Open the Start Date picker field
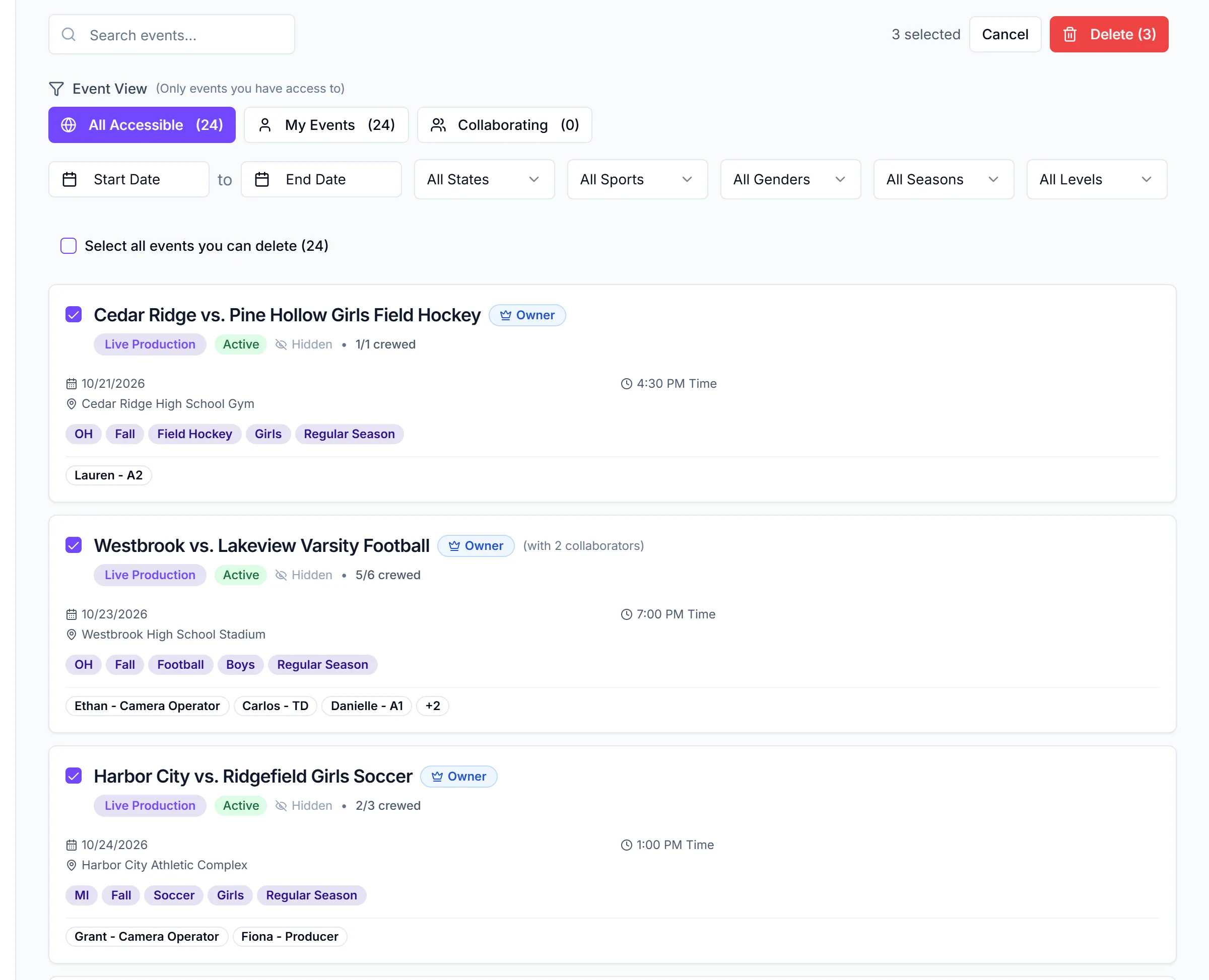 (129, 179)
